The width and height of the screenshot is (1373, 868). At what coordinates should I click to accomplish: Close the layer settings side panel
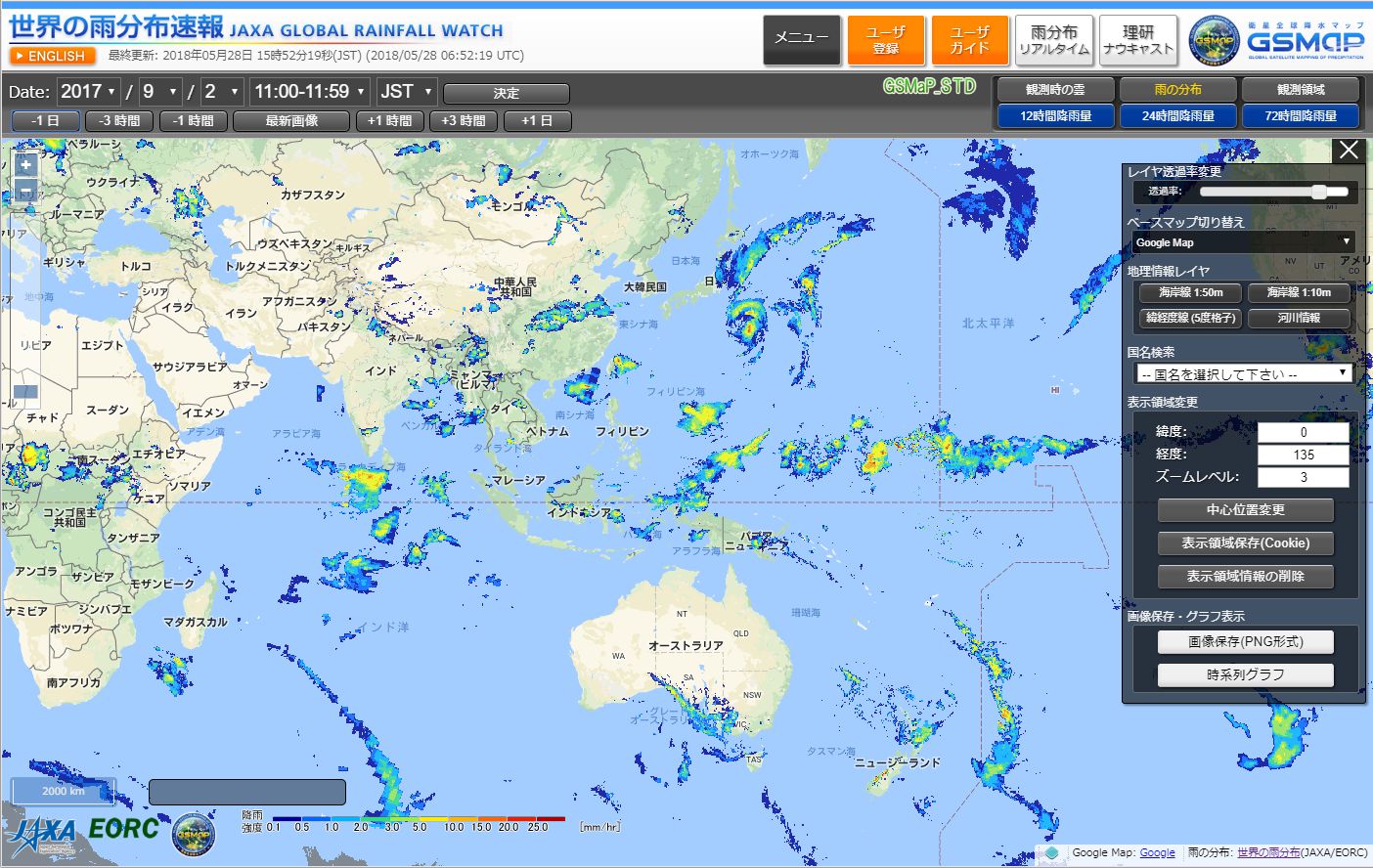pyautogui.click(x=1350, y=150)
